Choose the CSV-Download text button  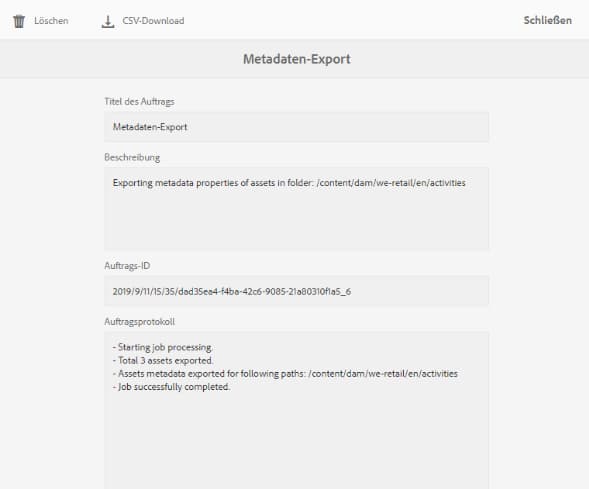pyautogui.click(x=153, y=21)
